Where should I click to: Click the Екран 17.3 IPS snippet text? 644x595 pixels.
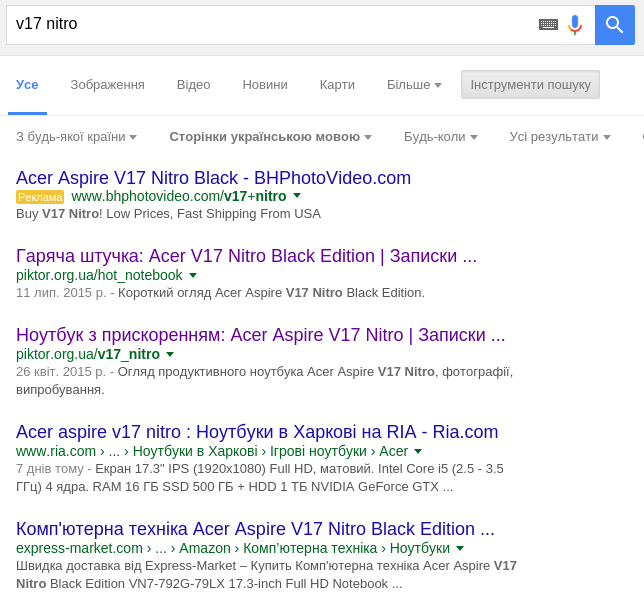coord(260,478)
